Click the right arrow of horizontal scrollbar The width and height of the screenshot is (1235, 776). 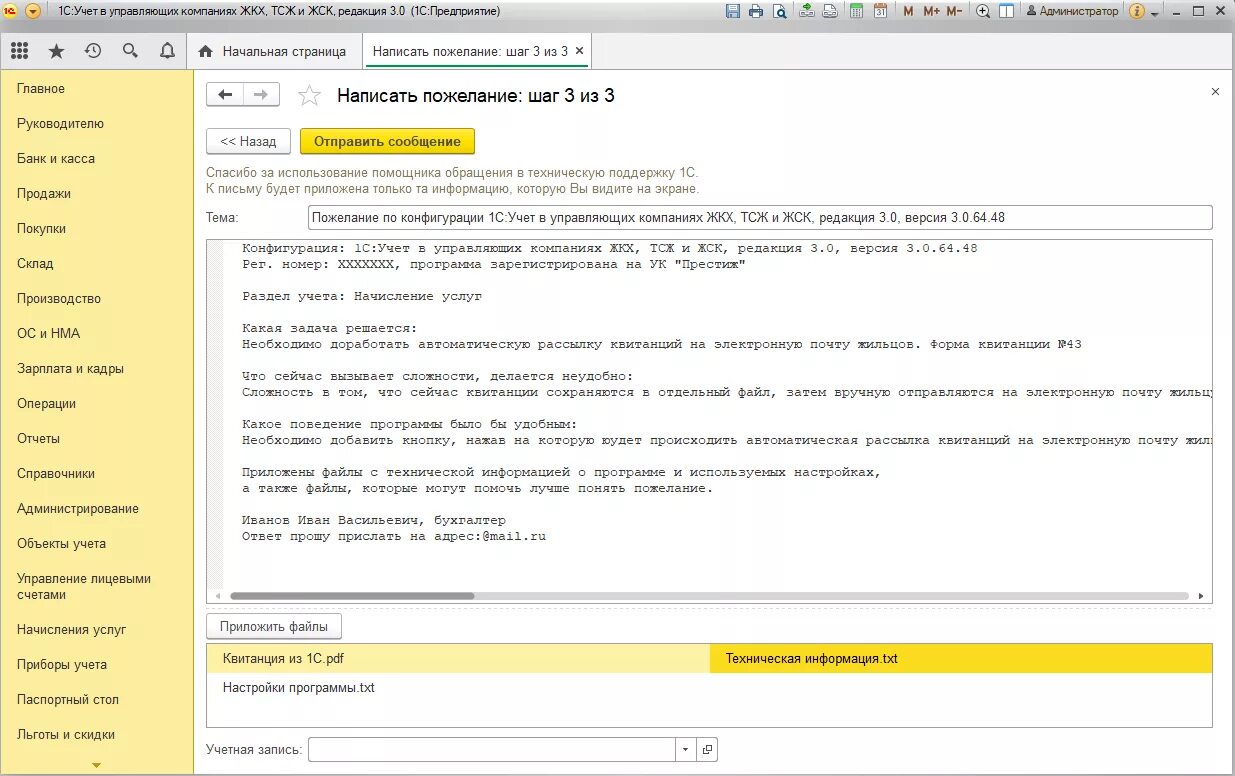click(1201, 595)
